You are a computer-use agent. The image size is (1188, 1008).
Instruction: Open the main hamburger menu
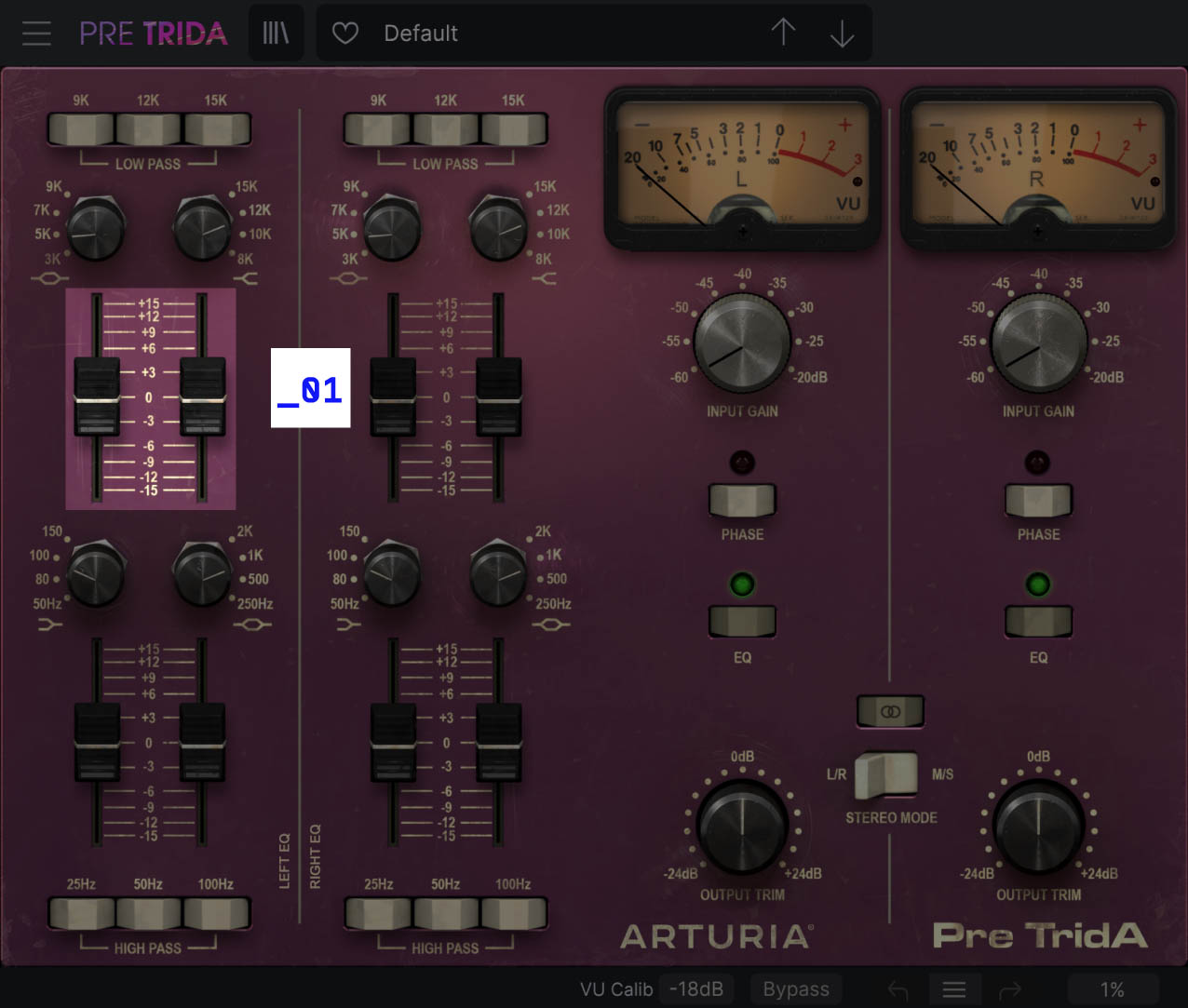tap(36, 33)
